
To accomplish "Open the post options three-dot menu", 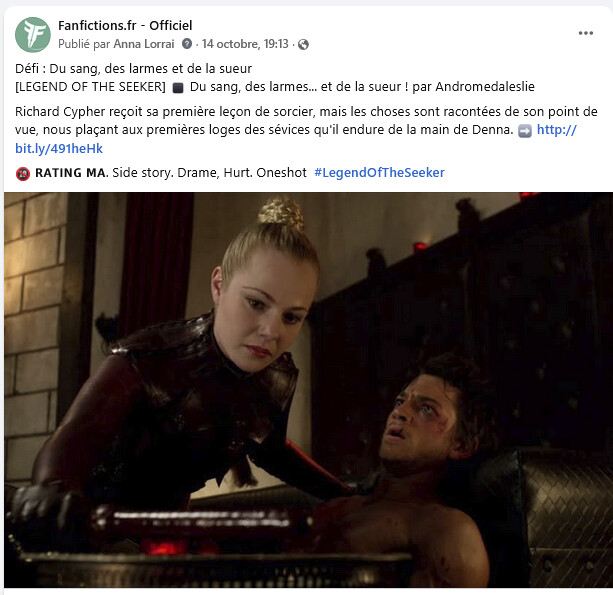I will [586, 33].
